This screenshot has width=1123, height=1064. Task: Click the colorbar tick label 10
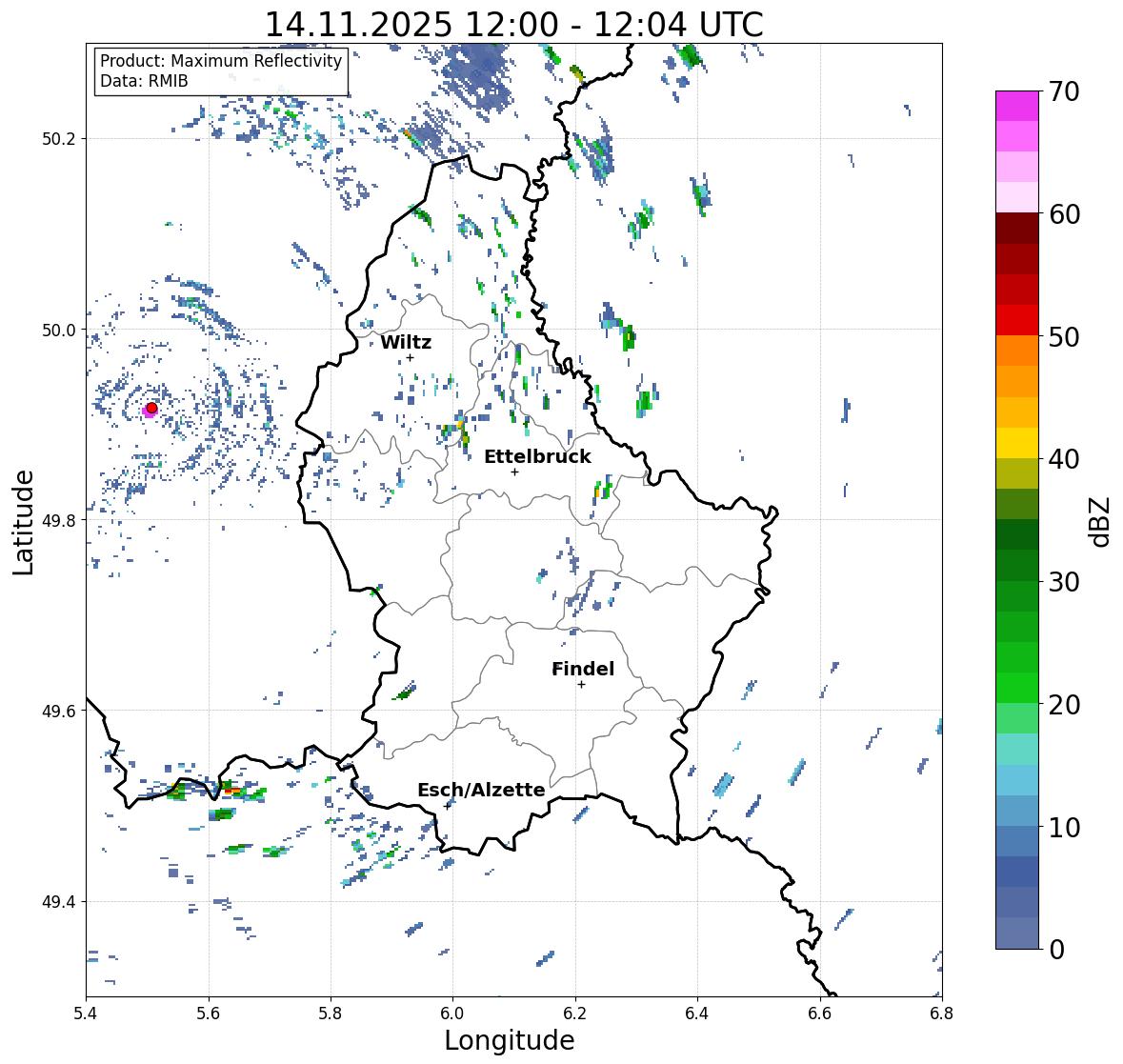pos(1064,828)
